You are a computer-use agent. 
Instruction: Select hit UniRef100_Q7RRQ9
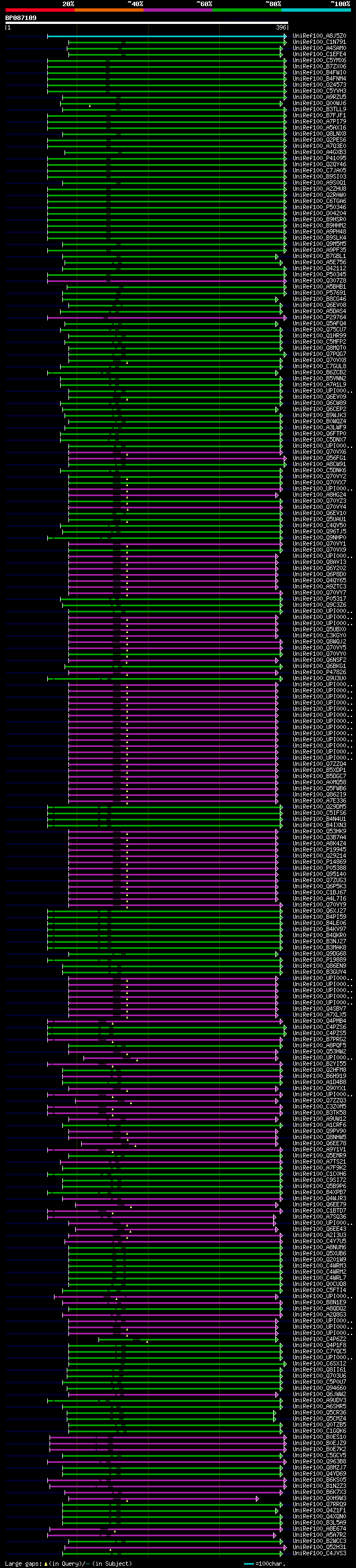[x=319, y=1504]
